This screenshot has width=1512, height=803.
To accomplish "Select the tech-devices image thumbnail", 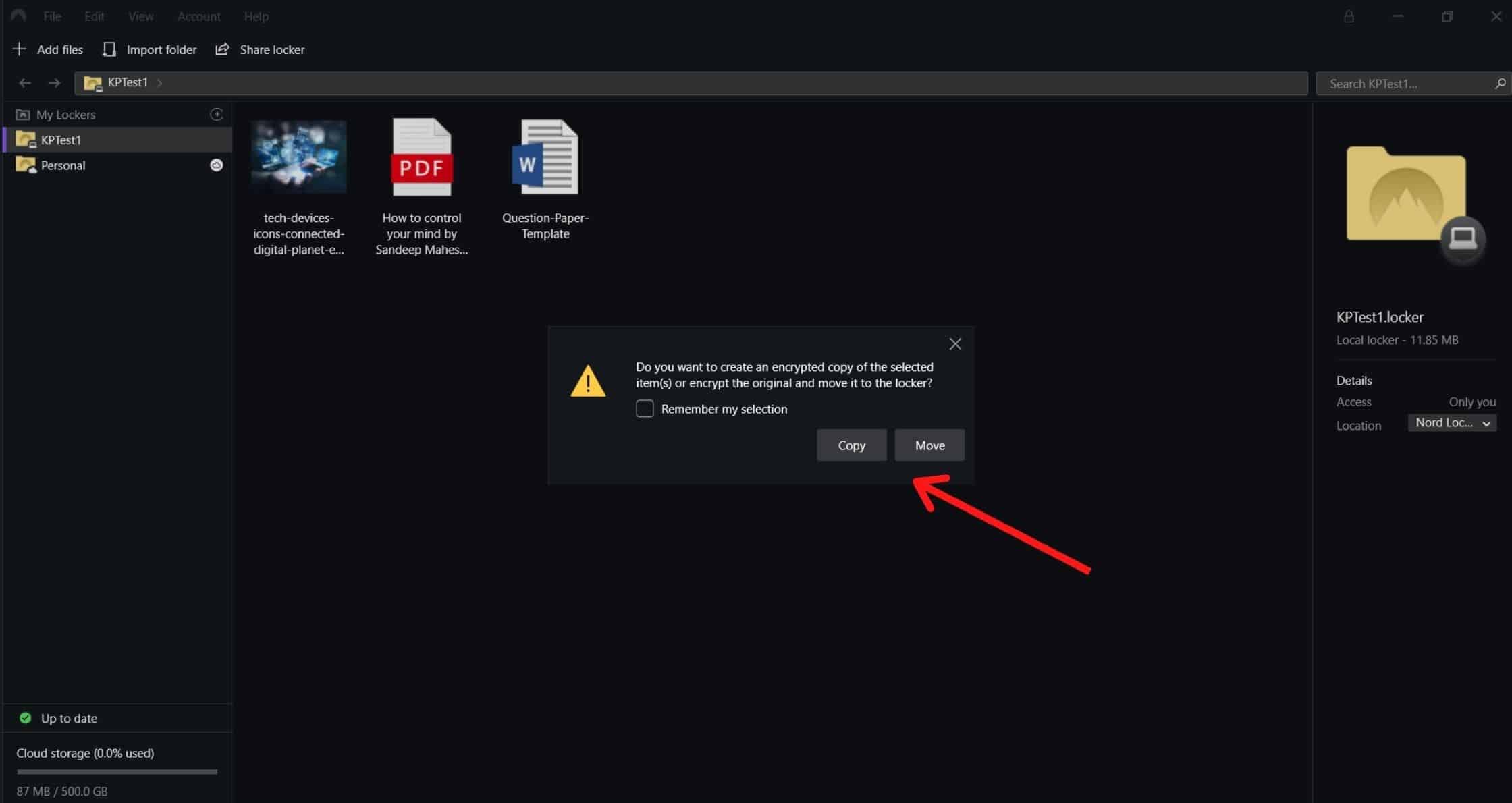I will [298, 157].
